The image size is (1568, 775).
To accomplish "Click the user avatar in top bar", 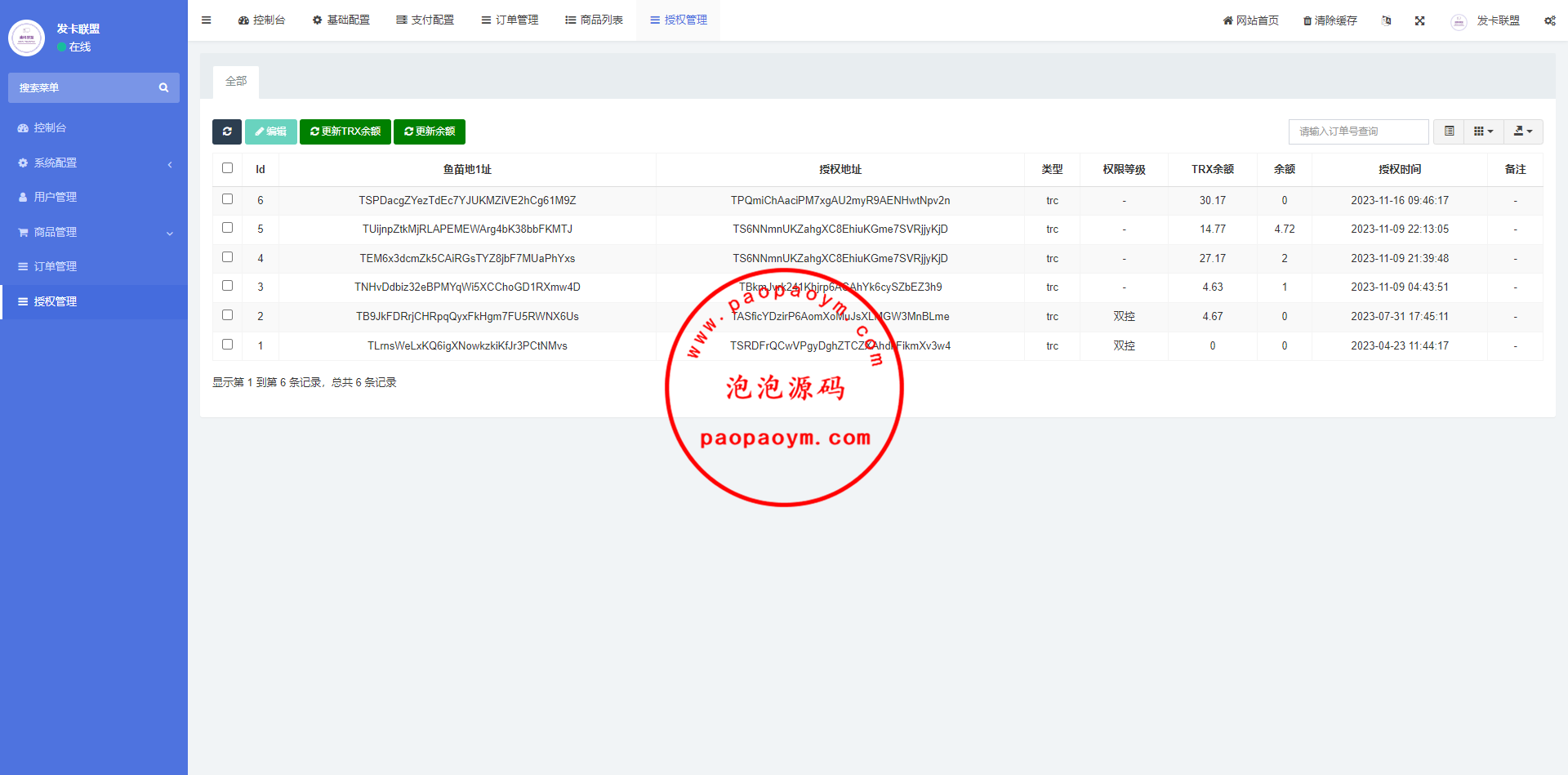I will [x=1459, y=21].
